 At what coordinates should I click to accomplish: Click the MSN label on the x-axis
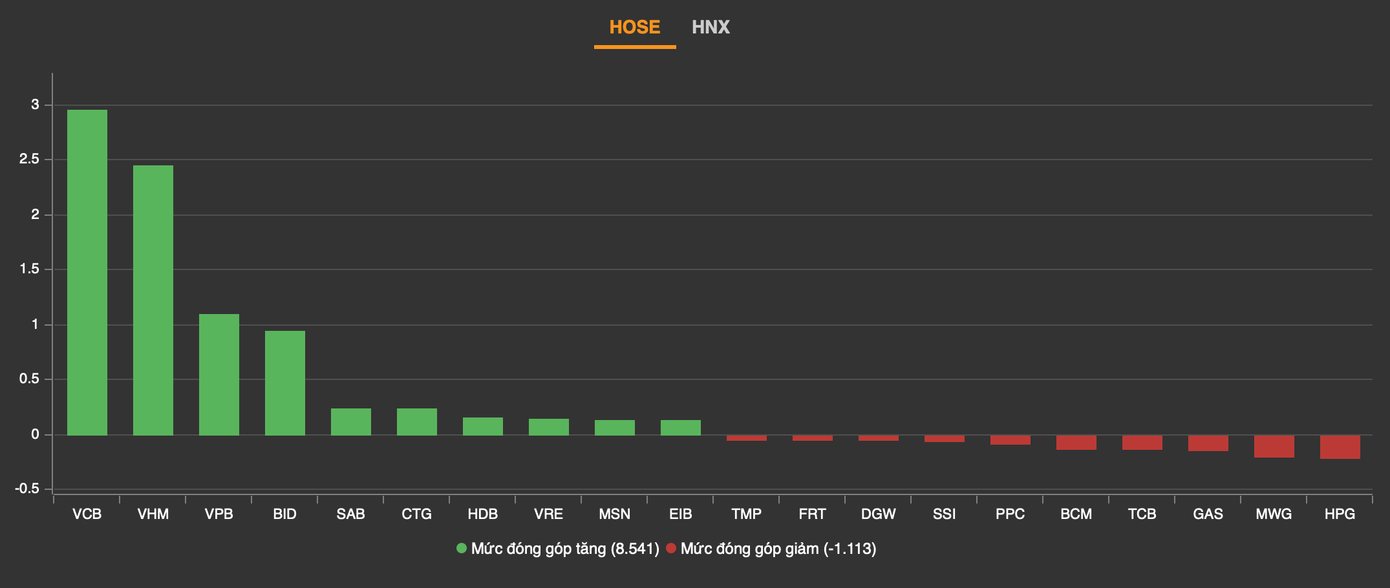click(615, 514)
